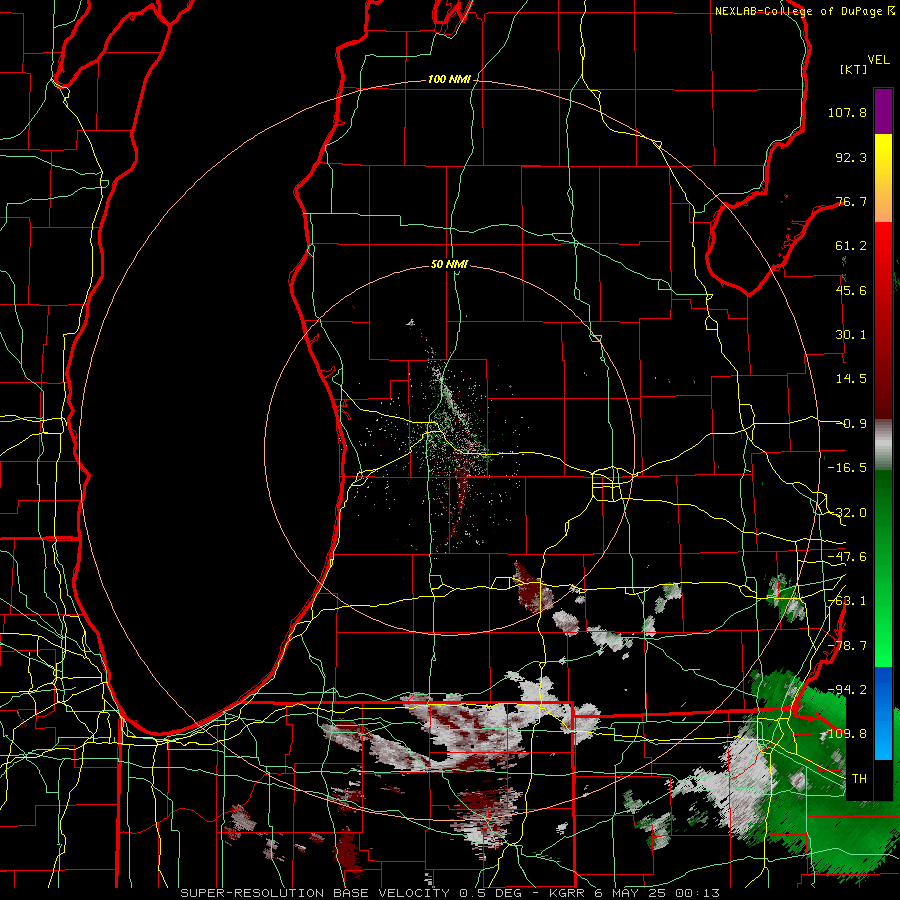Screen dimensions: 900x900
Task: Click the -78.7 legend value
Action: [x=847, y=646]
